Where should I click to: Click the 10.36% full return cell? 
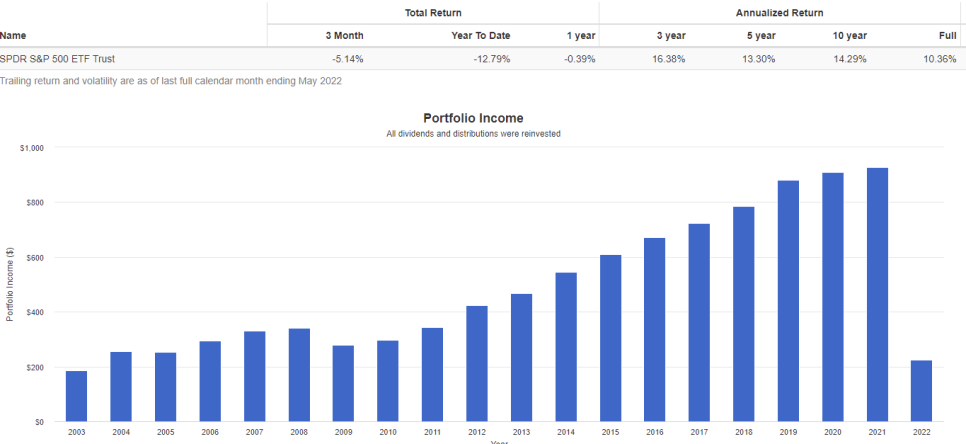pos(940,59)
